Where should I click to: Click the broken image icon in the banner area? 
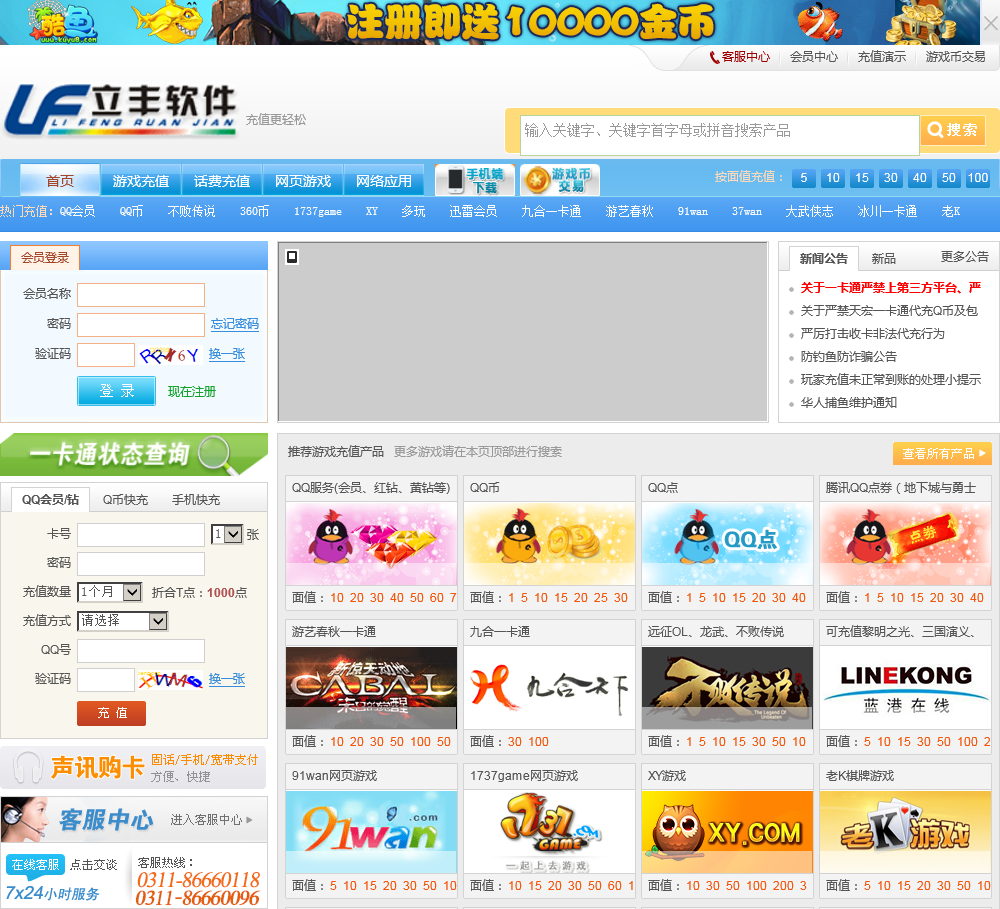[x=292, y=256]
